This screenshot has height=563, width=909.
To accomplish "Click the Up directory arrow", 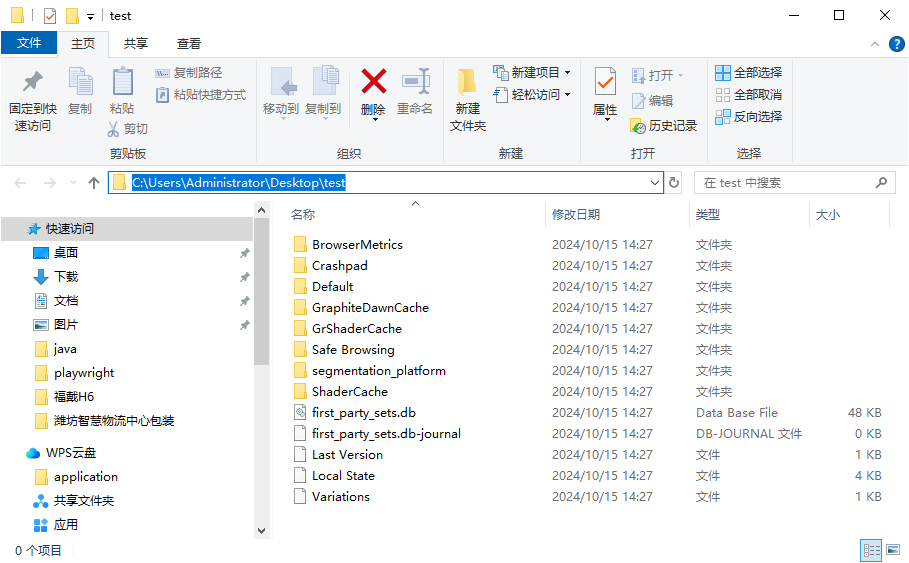I will [x=94, y=183].
